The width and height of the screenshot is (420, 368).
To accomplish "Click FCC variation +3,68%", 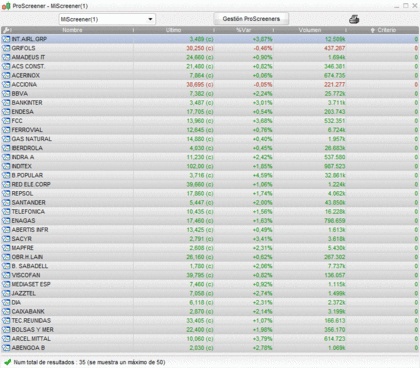I will coord(262,121).
